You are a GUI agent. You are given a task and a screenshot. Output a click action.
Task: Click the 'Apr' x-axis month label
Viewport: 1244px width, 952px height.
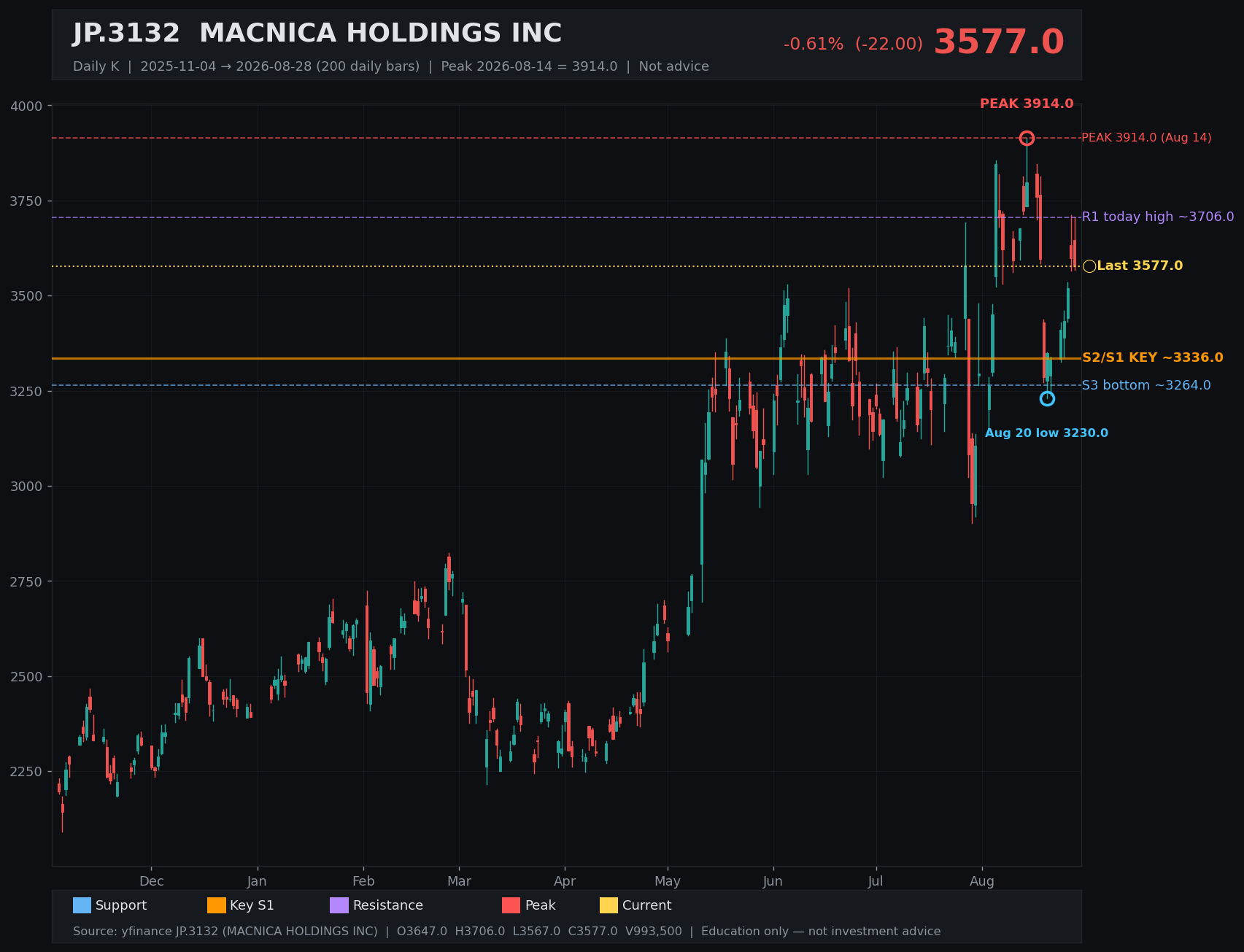tap(565, 881)
